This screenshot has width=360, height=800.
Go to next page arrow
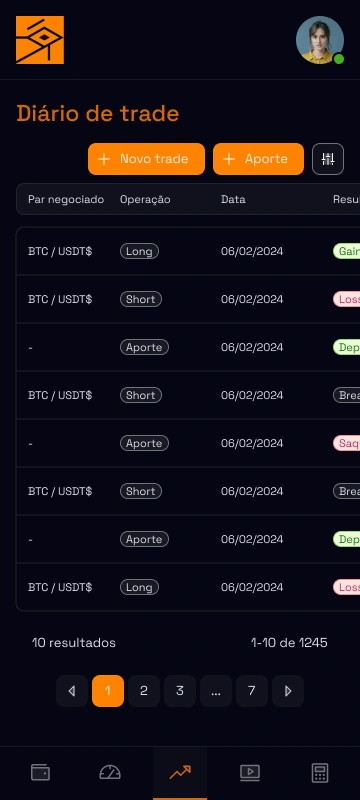coord(288,691)
